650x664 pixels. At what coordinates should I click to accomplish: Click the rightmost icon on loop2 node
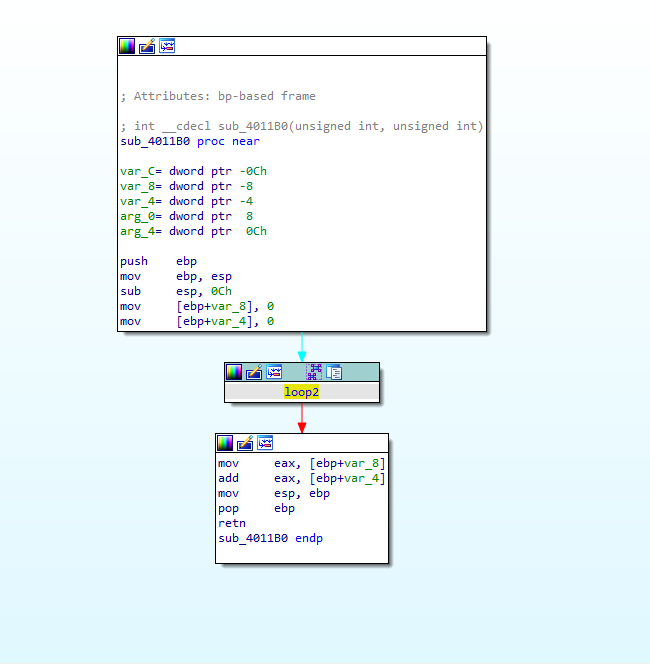[x=334, y=372]
